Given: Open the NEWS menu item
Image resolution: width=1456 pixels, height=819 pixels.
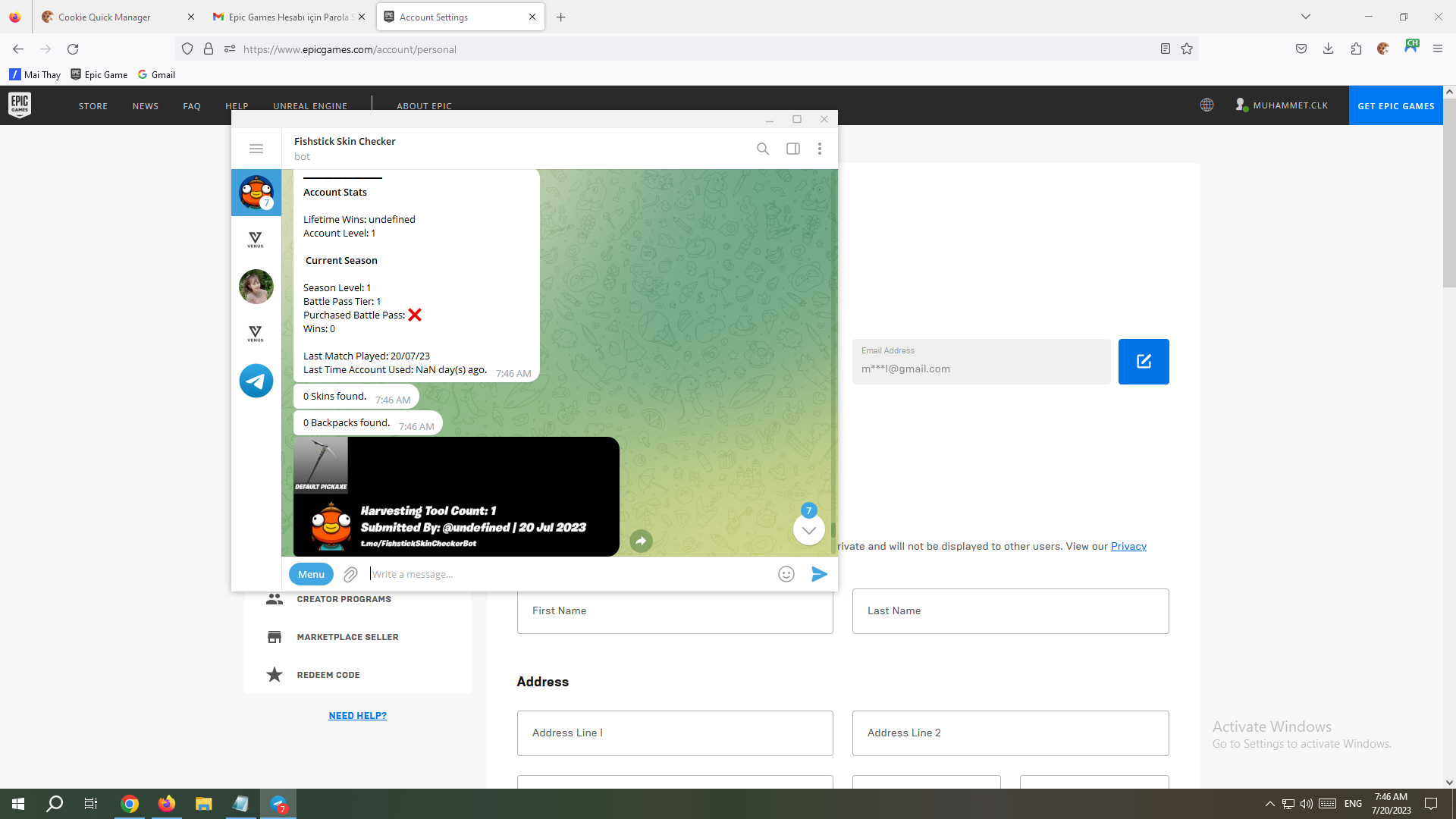Looking at the screenshot, I should pyautogui.click(x=146, y=106).
